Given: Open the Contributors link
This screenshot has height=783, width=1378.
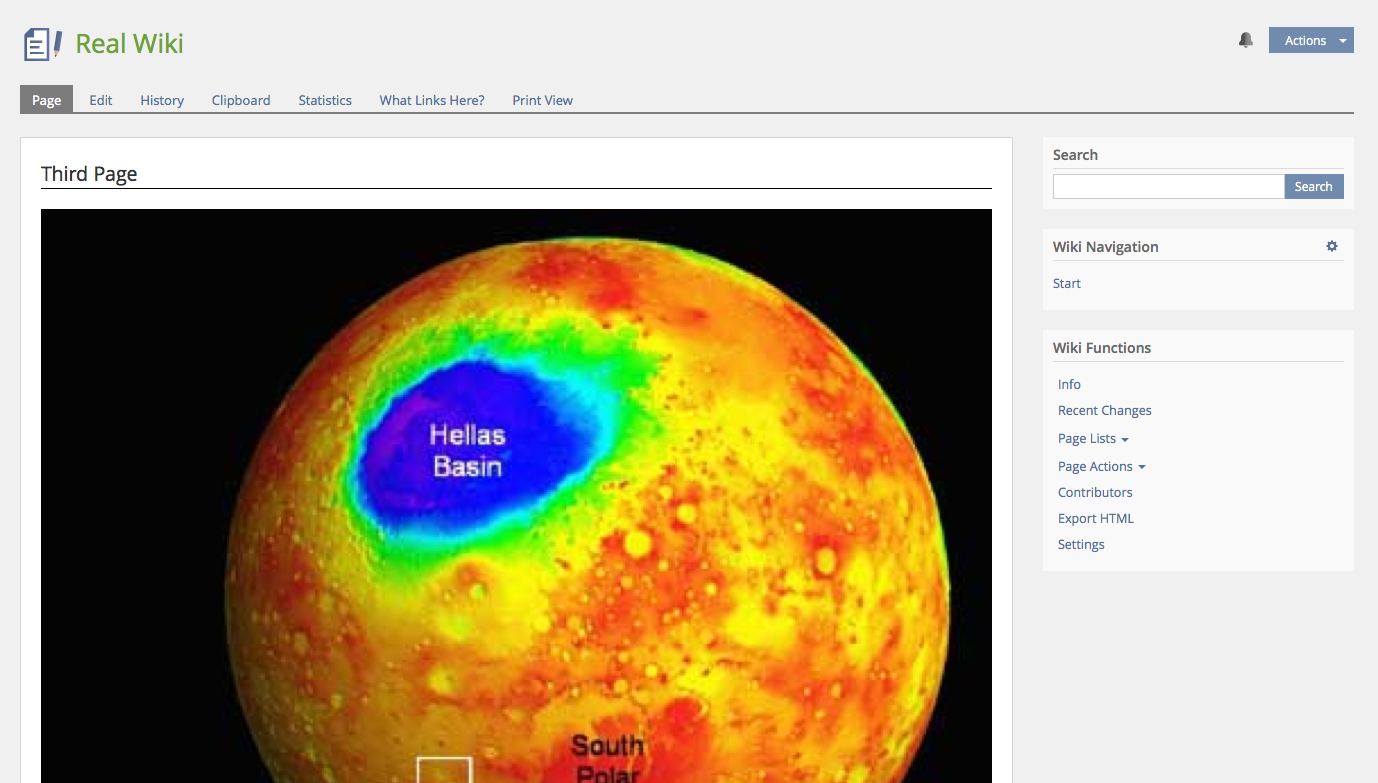Looking at the screenshot, I should point(1095,493).
